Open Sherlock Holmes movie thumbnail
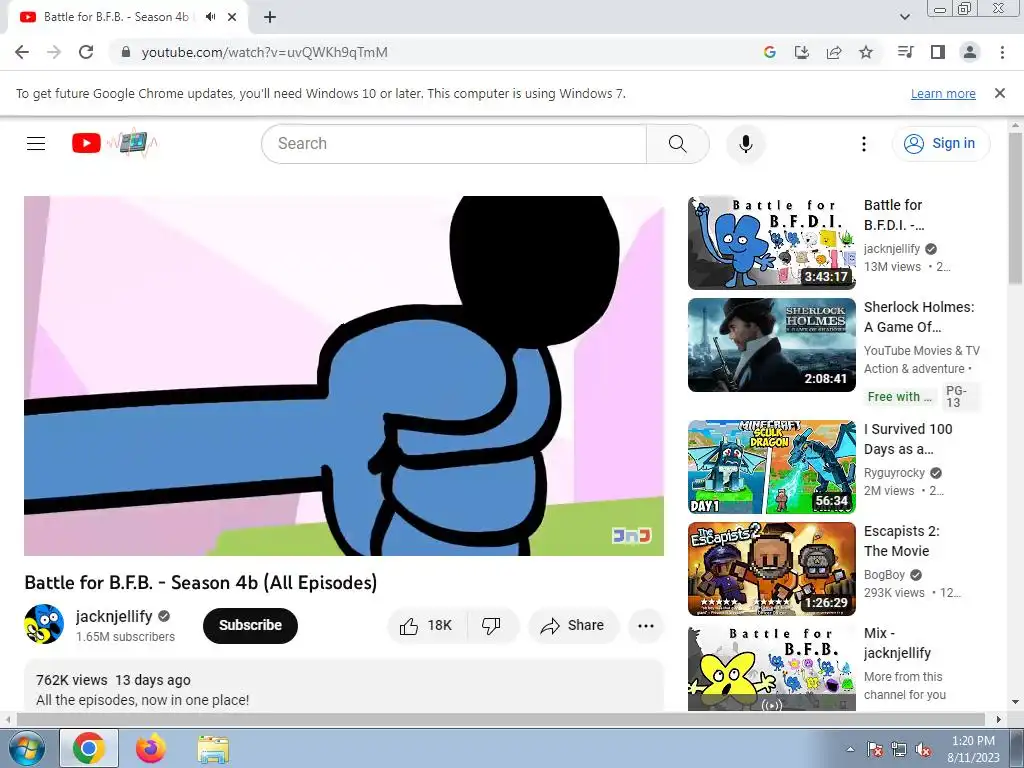This screenshot has width=1024, height=768. point(772,345)
